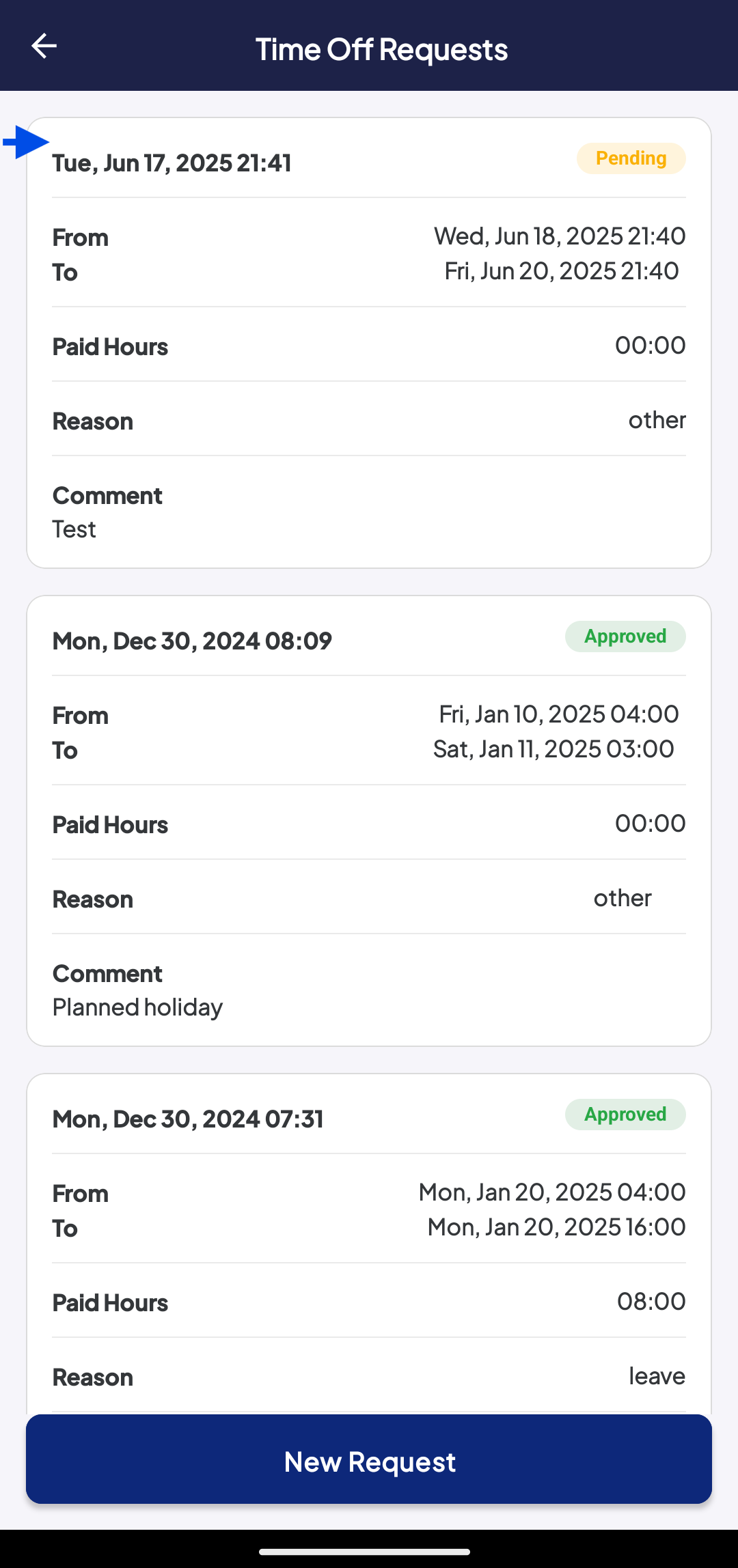Open the Dec 30, 2024 08:09 request

[x=369, y=821]
